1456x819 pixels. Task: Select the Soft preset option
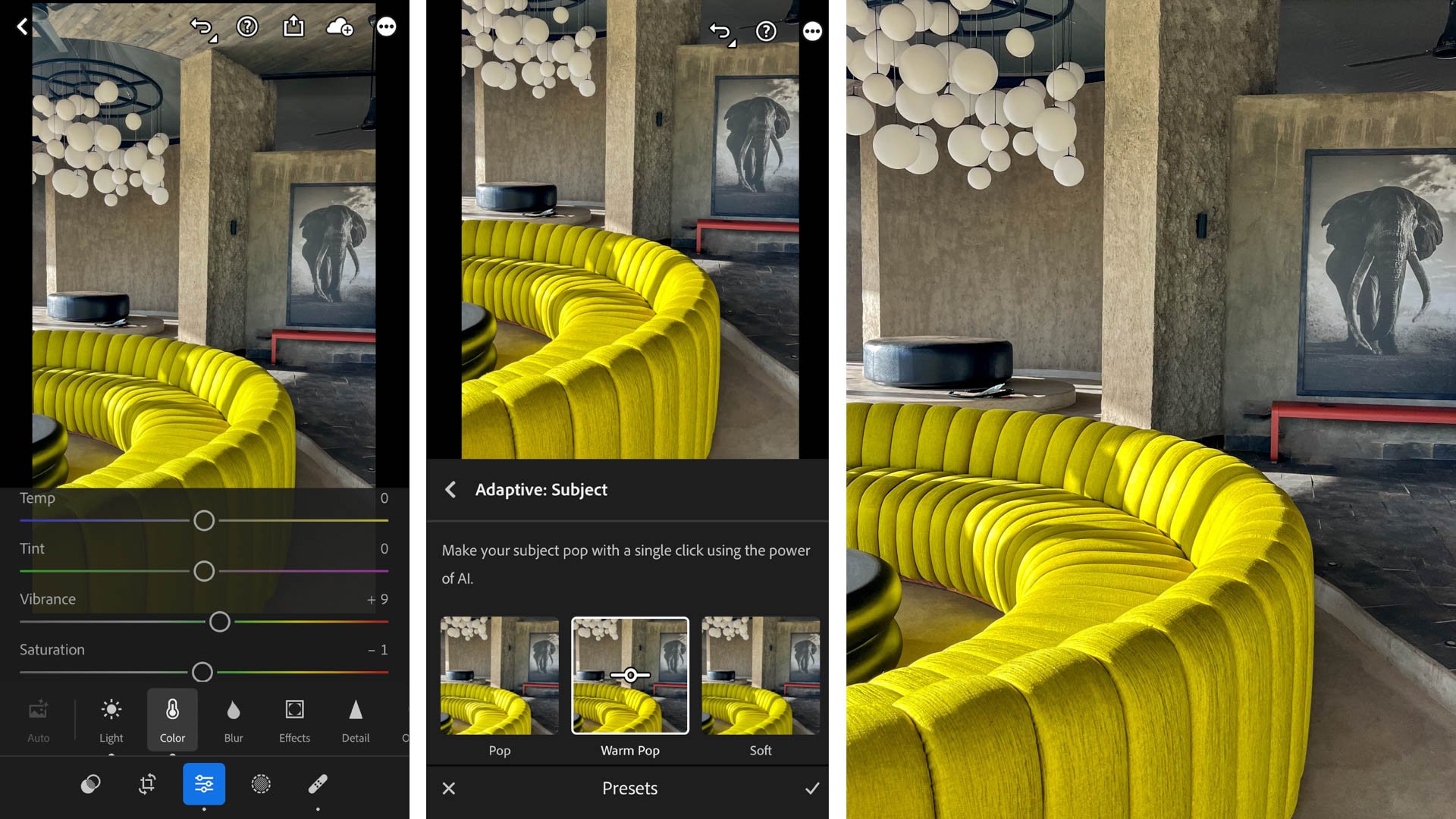coord(760,675)
